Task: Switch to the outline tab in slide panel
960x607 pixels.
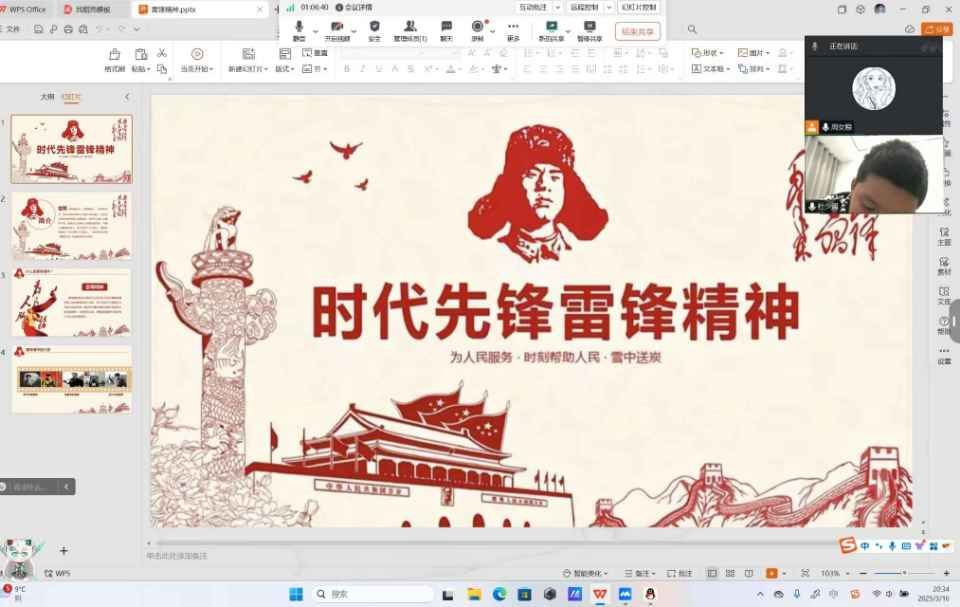Action: click(x=47, y=97)
